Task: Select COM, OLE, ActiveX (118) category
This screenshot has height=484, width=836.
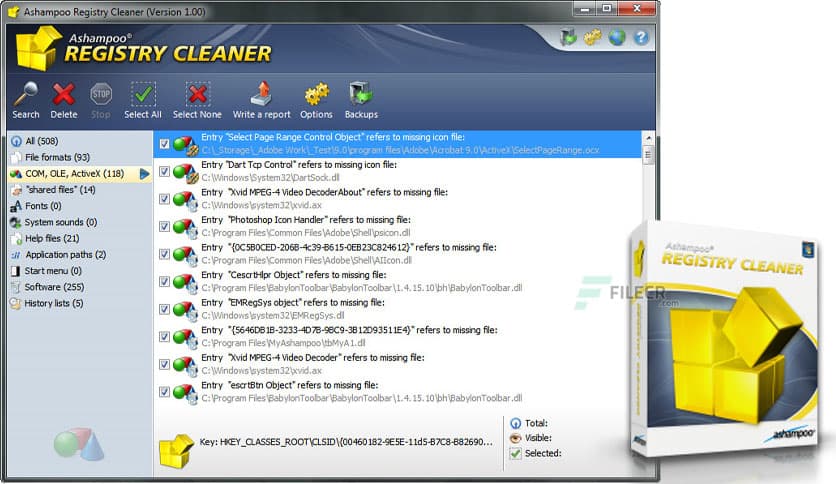Action: coord(80,174)
